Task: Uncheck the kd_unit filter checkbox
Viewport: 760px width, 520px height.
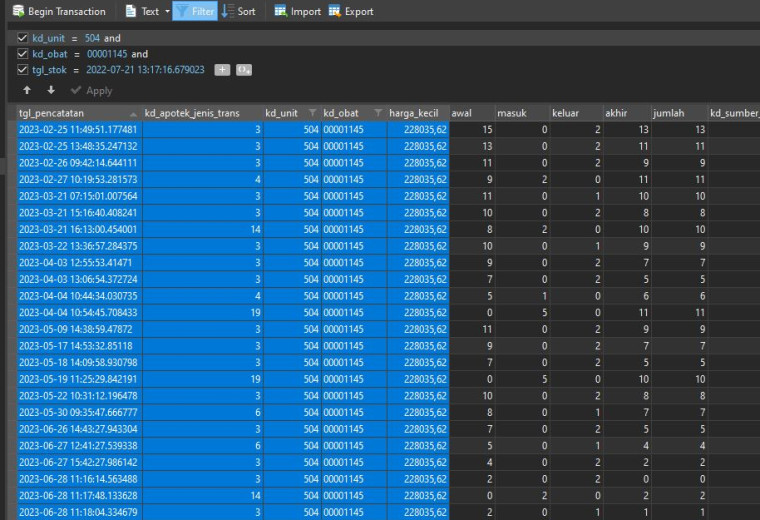Action: click(x=22, y=38)
